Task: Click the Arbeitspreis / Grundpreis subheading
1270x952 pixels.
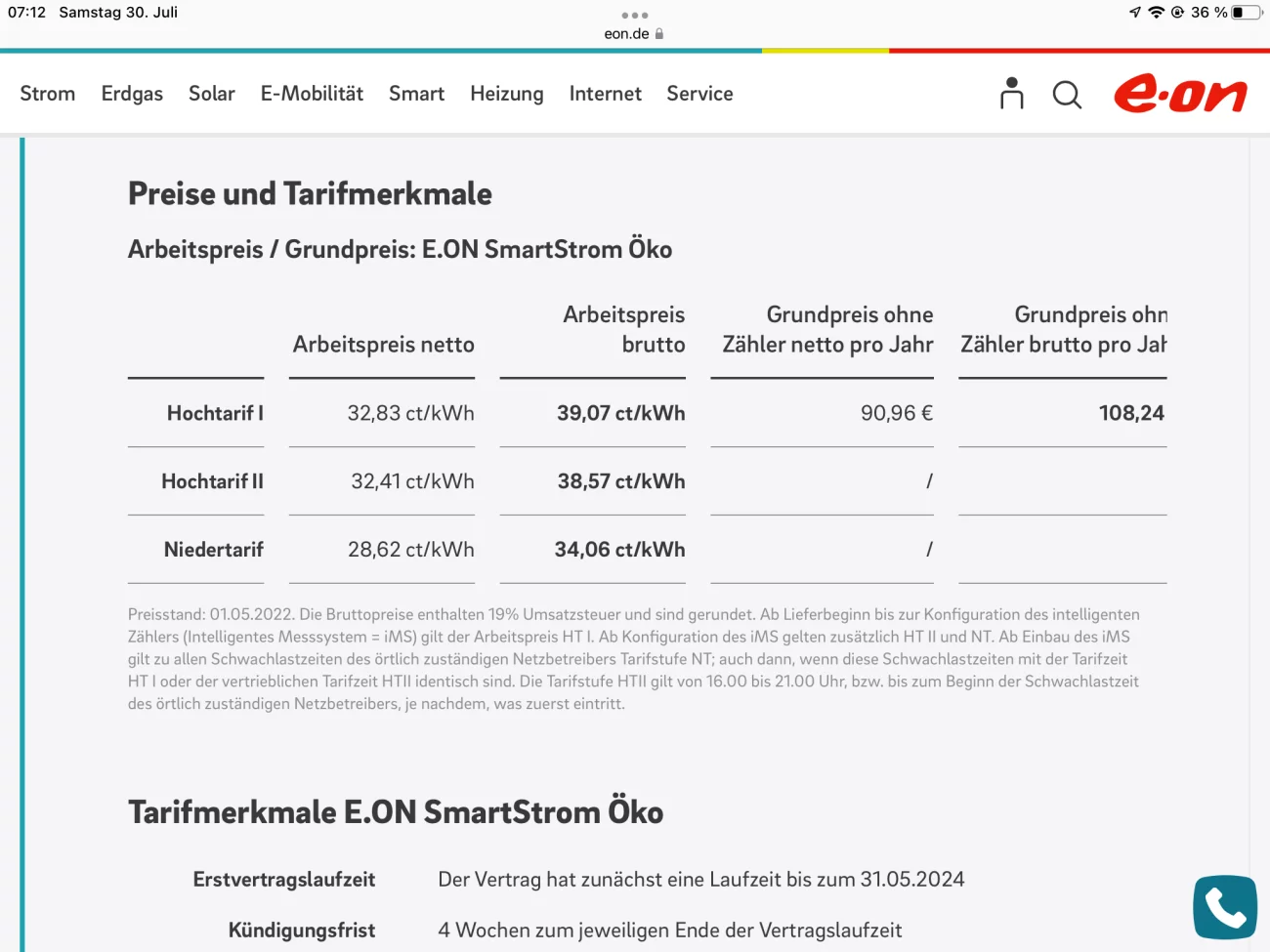Action: pos(400,249)
